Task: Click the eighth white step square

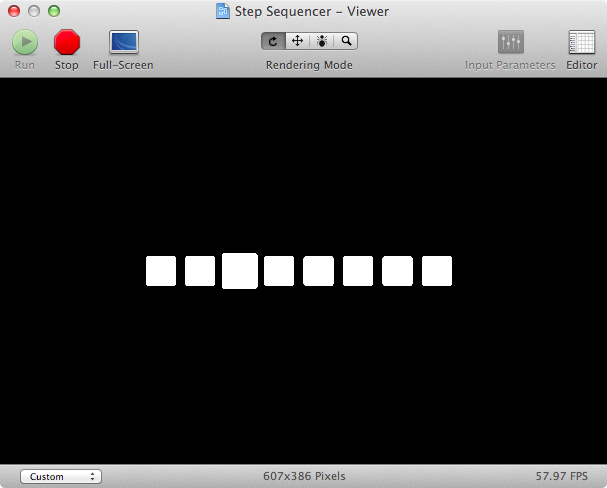Action: 437,271
